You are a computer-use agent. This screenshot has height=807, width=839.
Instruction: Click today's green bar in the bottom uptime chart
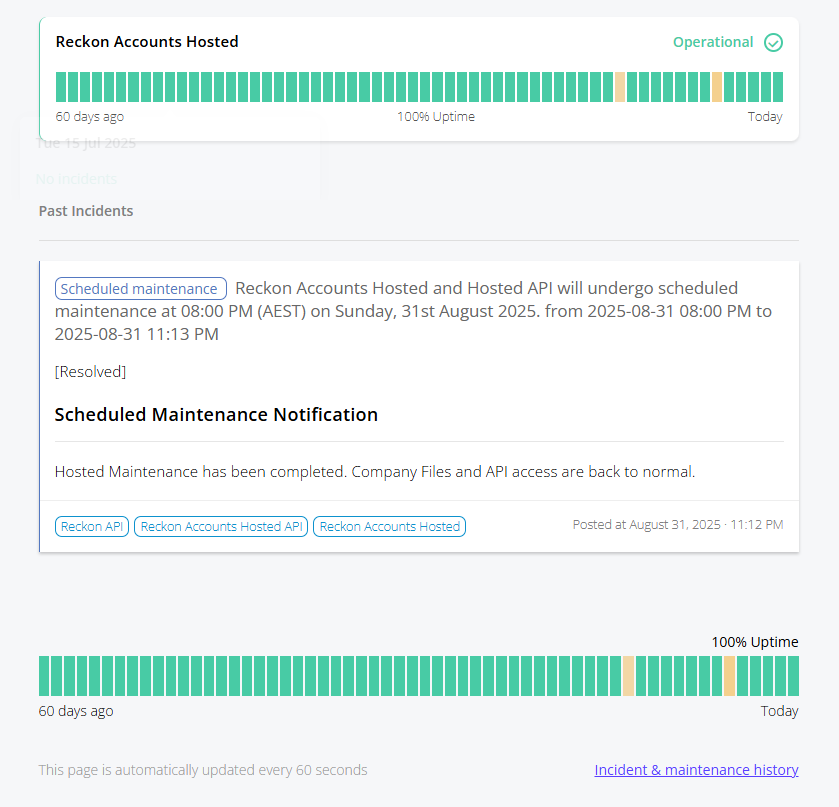pyautogui.click(x=793, y=676)
